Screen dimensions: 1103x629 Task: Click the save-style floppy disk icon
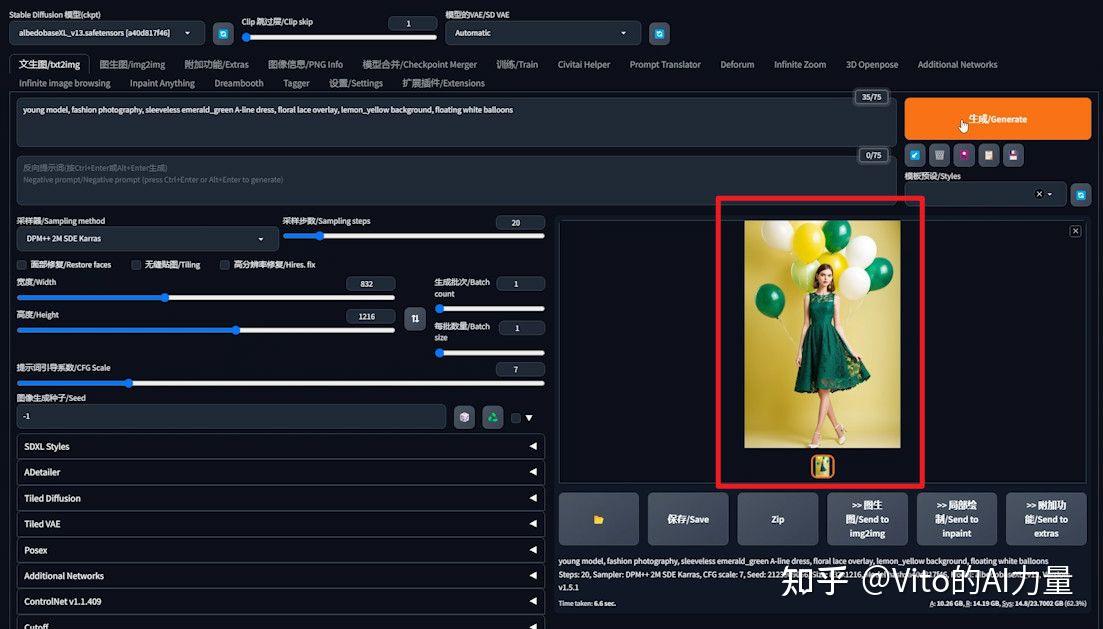1013,155
